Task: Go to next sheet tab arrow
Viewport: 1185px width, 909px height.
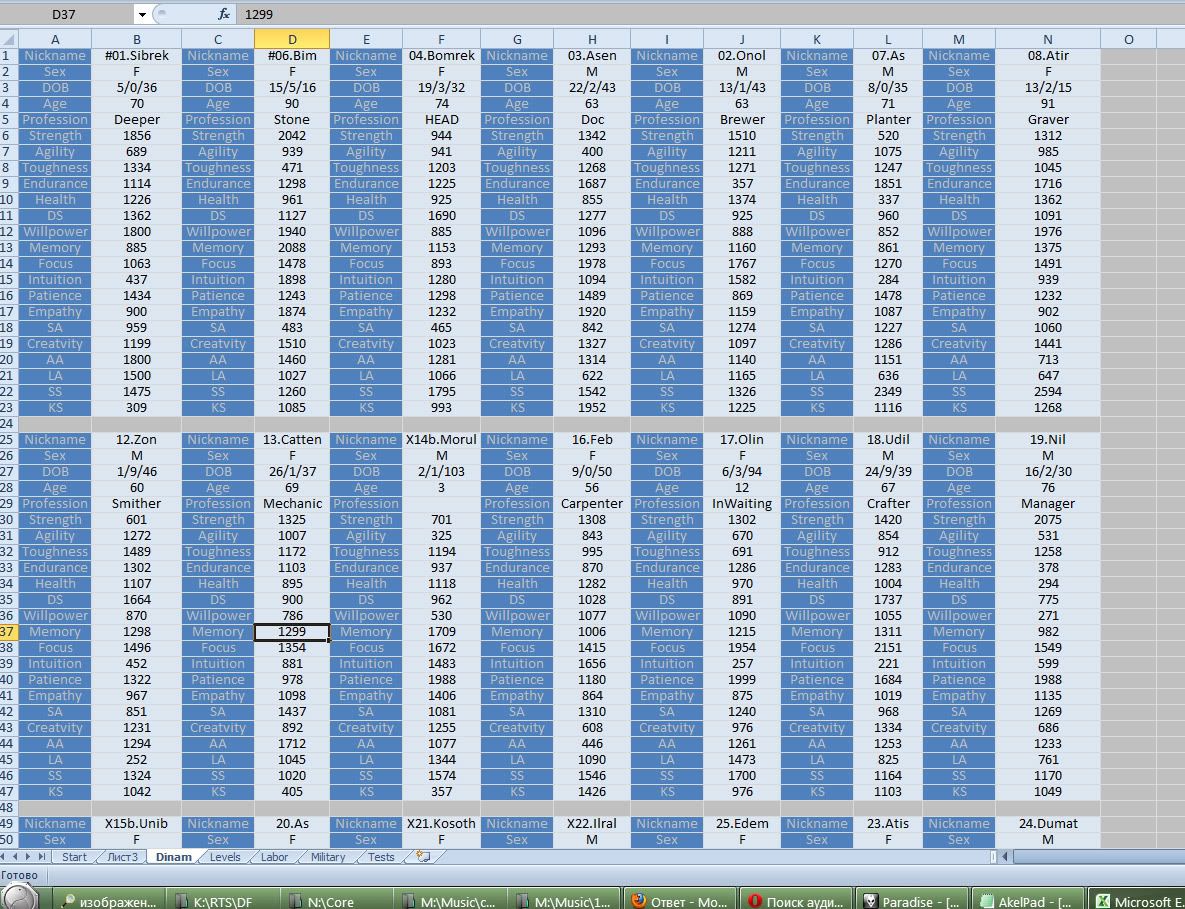Action: (29, 857)
